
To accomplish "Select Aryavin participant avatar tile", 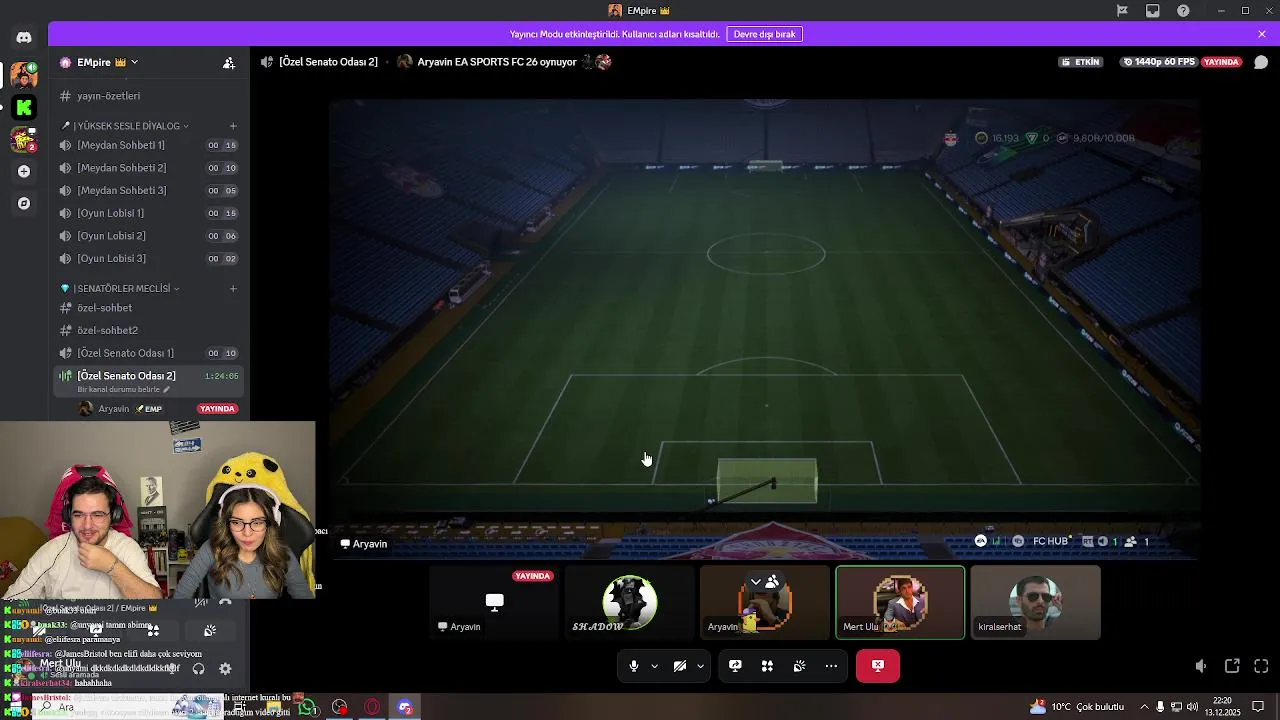I will point(765,603).
